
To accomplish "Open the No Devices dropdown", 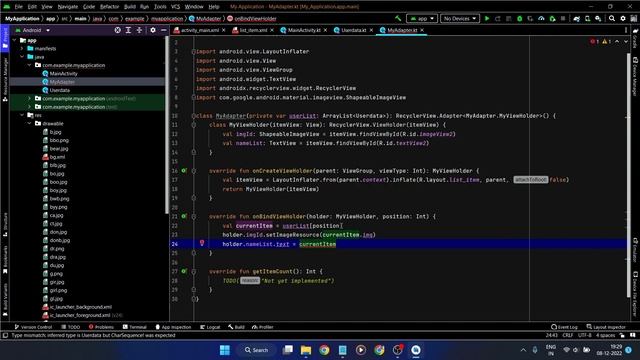I will coord(460,18).
